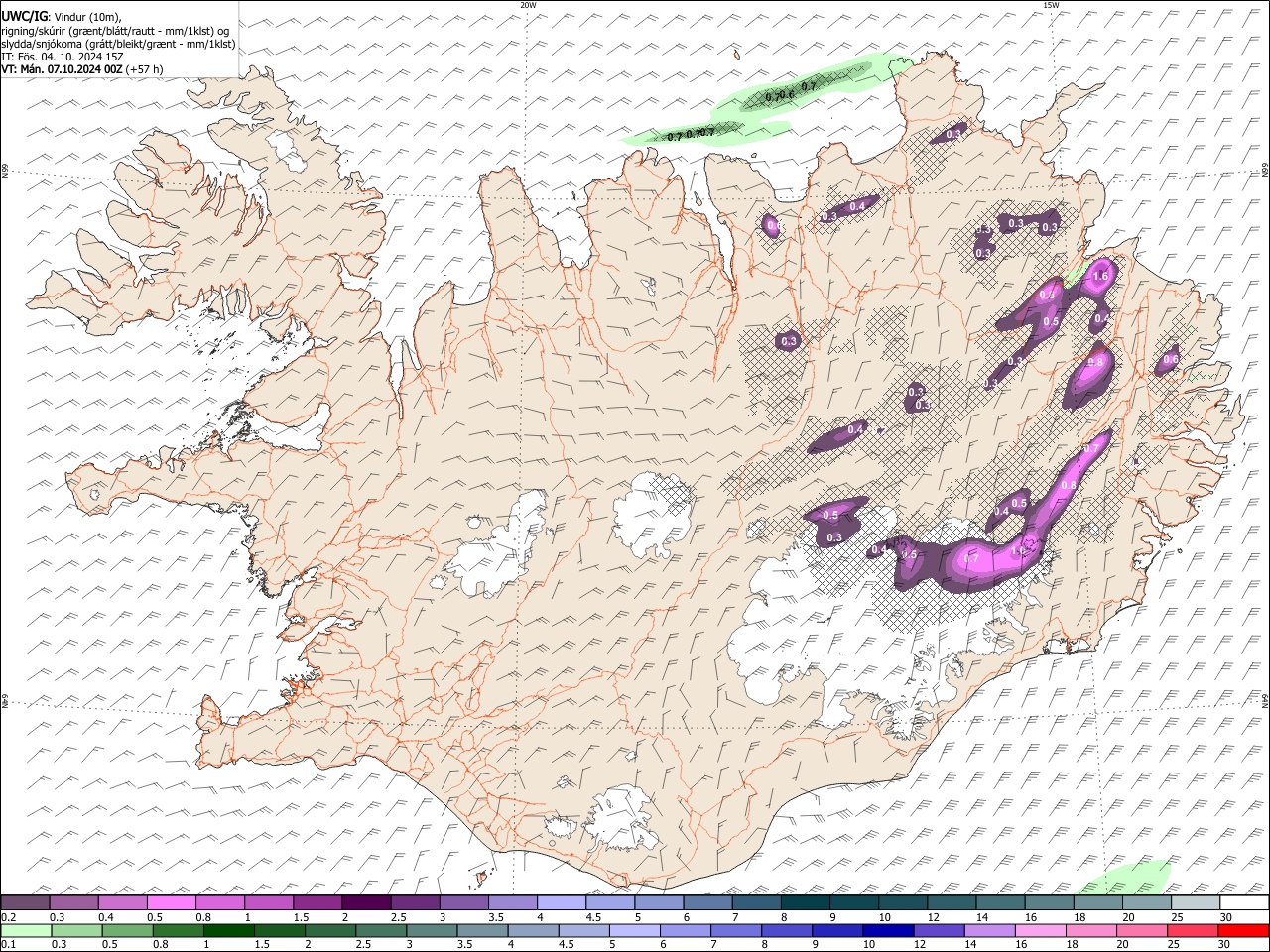This screenshot has width=1270, height=952.
Task: Click the bright red lower swatch labeled 30
Action: click(1243, 930)
